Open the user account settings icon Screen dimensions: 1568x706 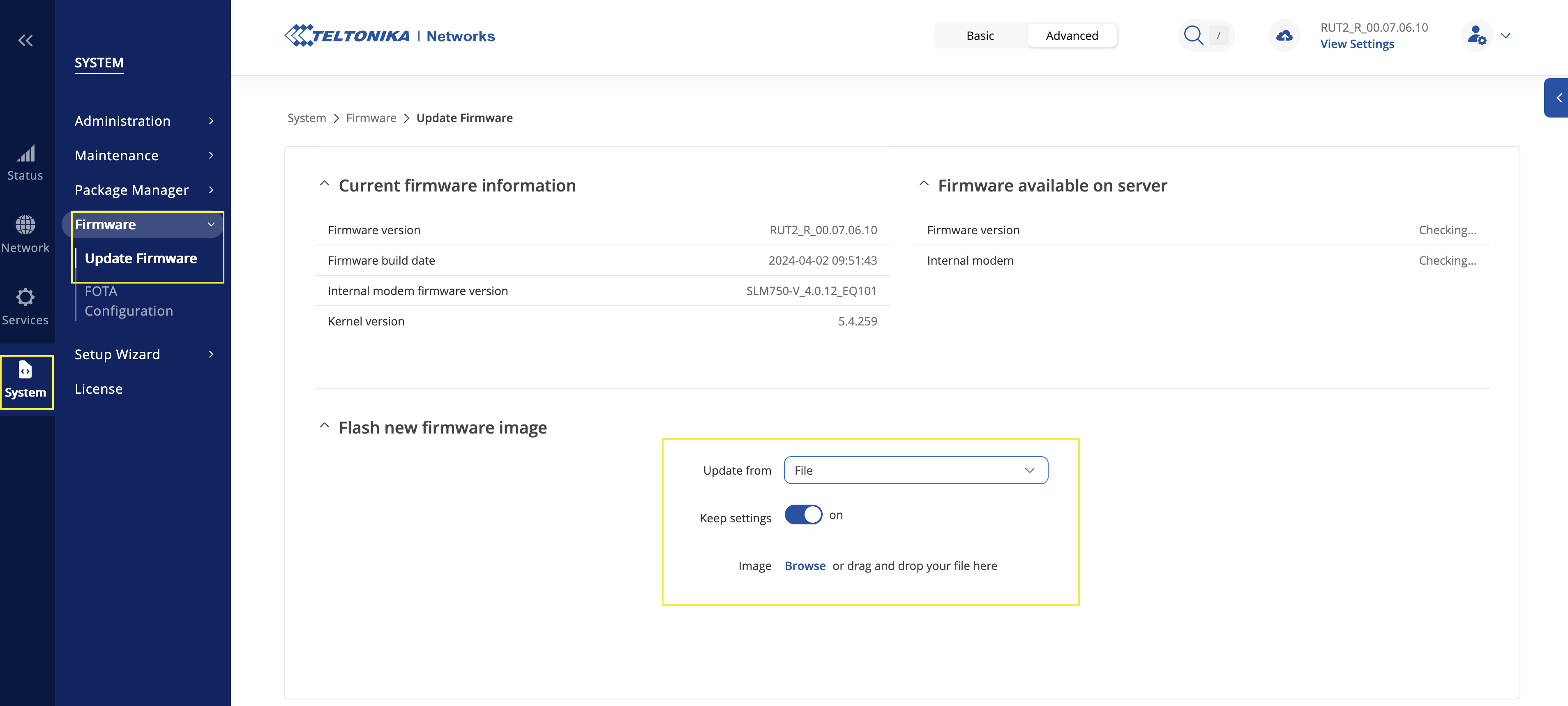[x=1477, y=36]
